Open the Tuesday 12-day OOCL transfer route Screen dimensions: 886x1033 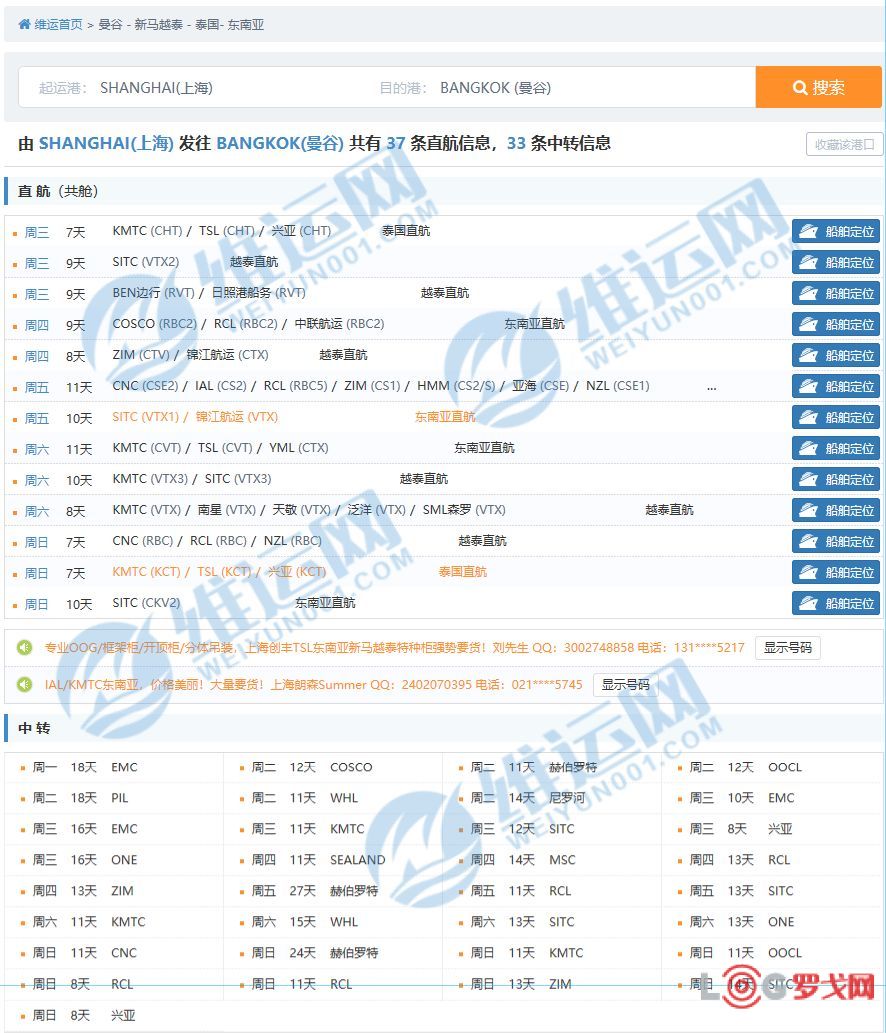pyautogui.click(x=784, y=768)
